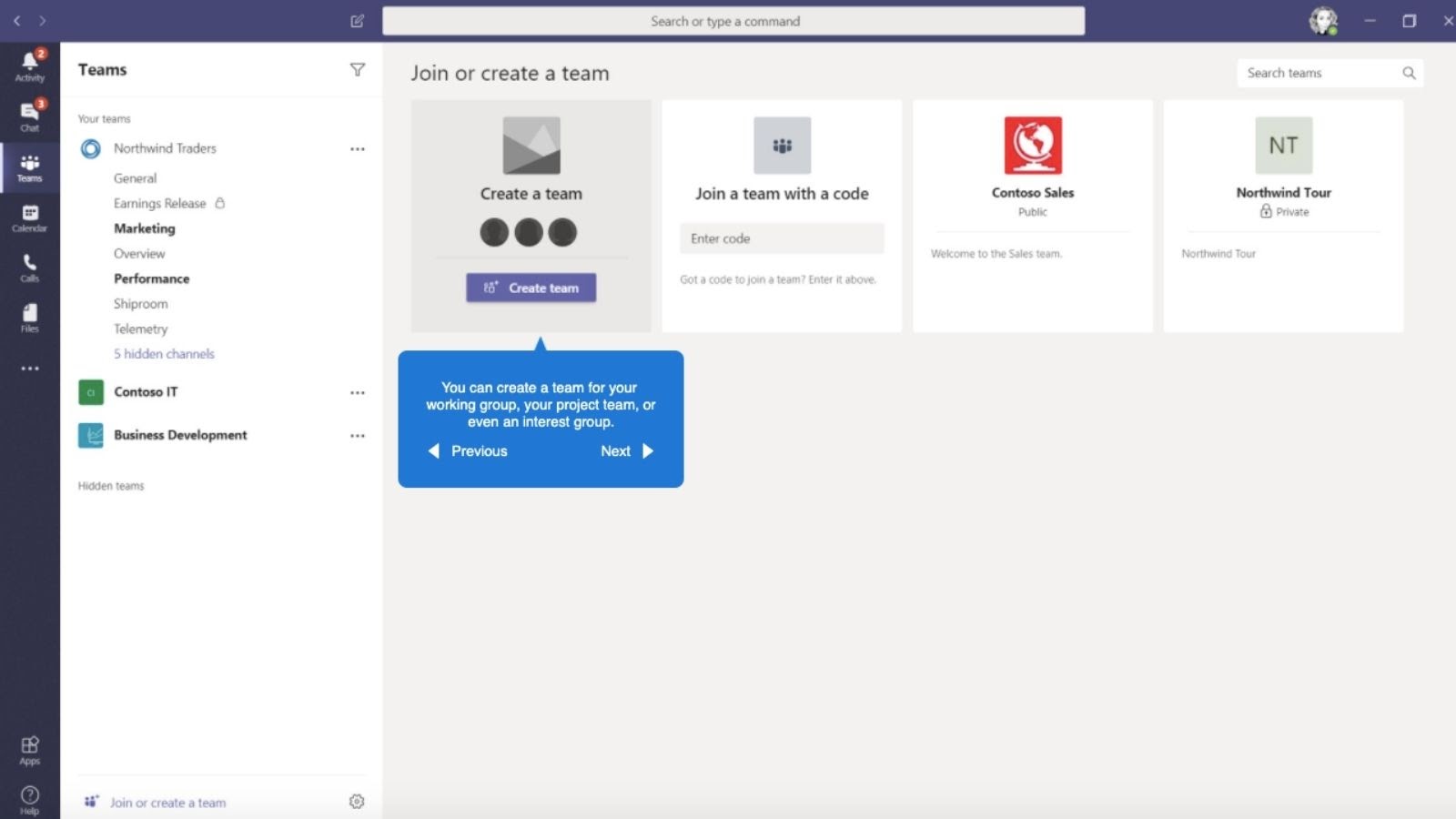Click the Northwind Traders team logo

pyautogui.click(x=90, y=148)
